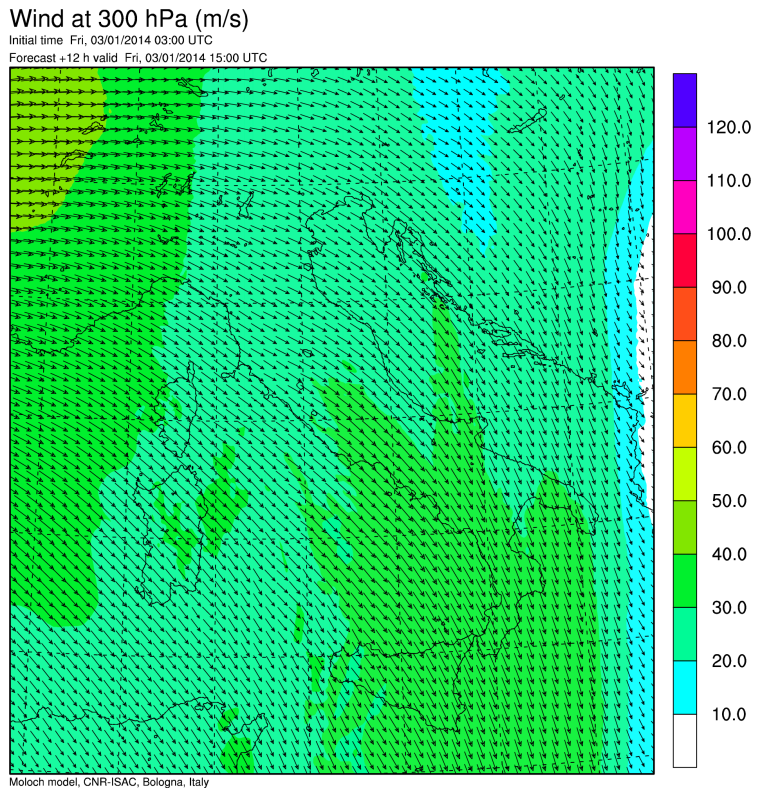Click the 'Moloch model, CNR-ISAC, Bologna, Italy' credit

(x=109, y=782)
